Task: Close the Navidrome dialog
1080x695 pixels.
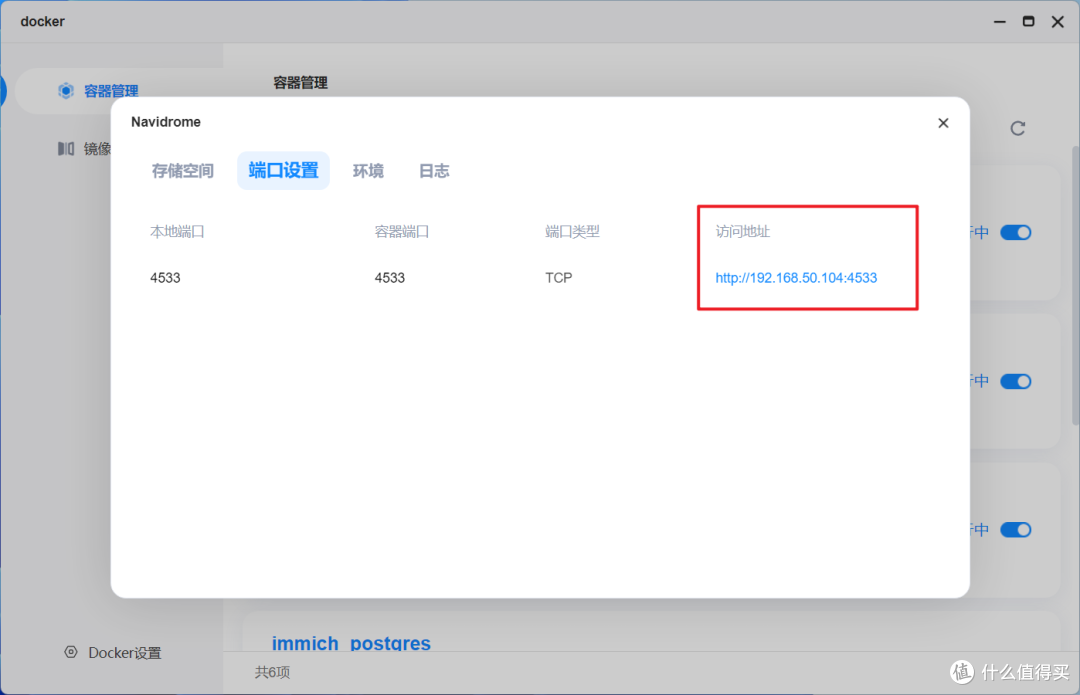Action: point(943,123)
